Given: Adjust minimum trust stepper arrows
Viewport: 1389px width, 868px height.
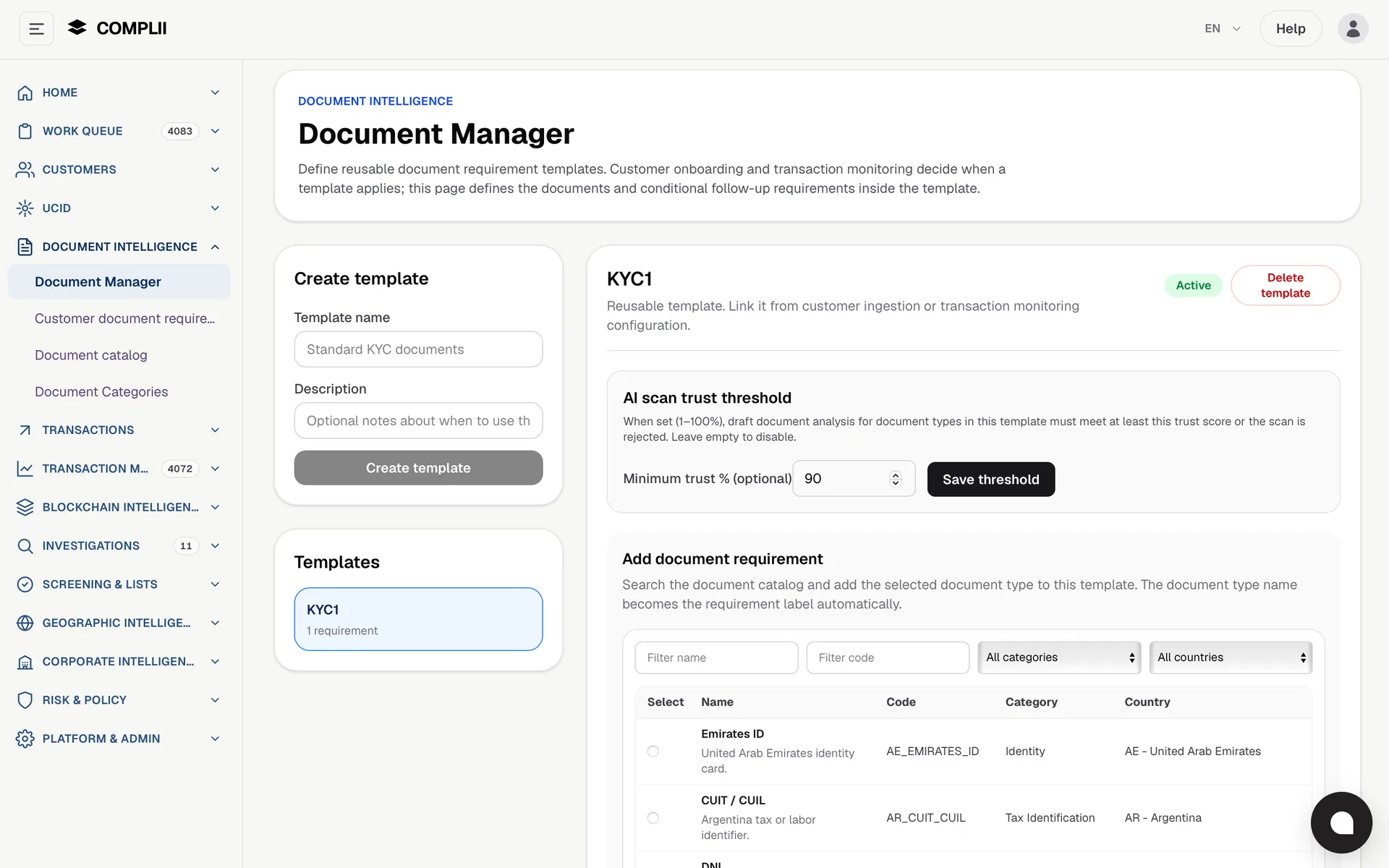Looking at the screenshot, I should click(x=896, y=479).
